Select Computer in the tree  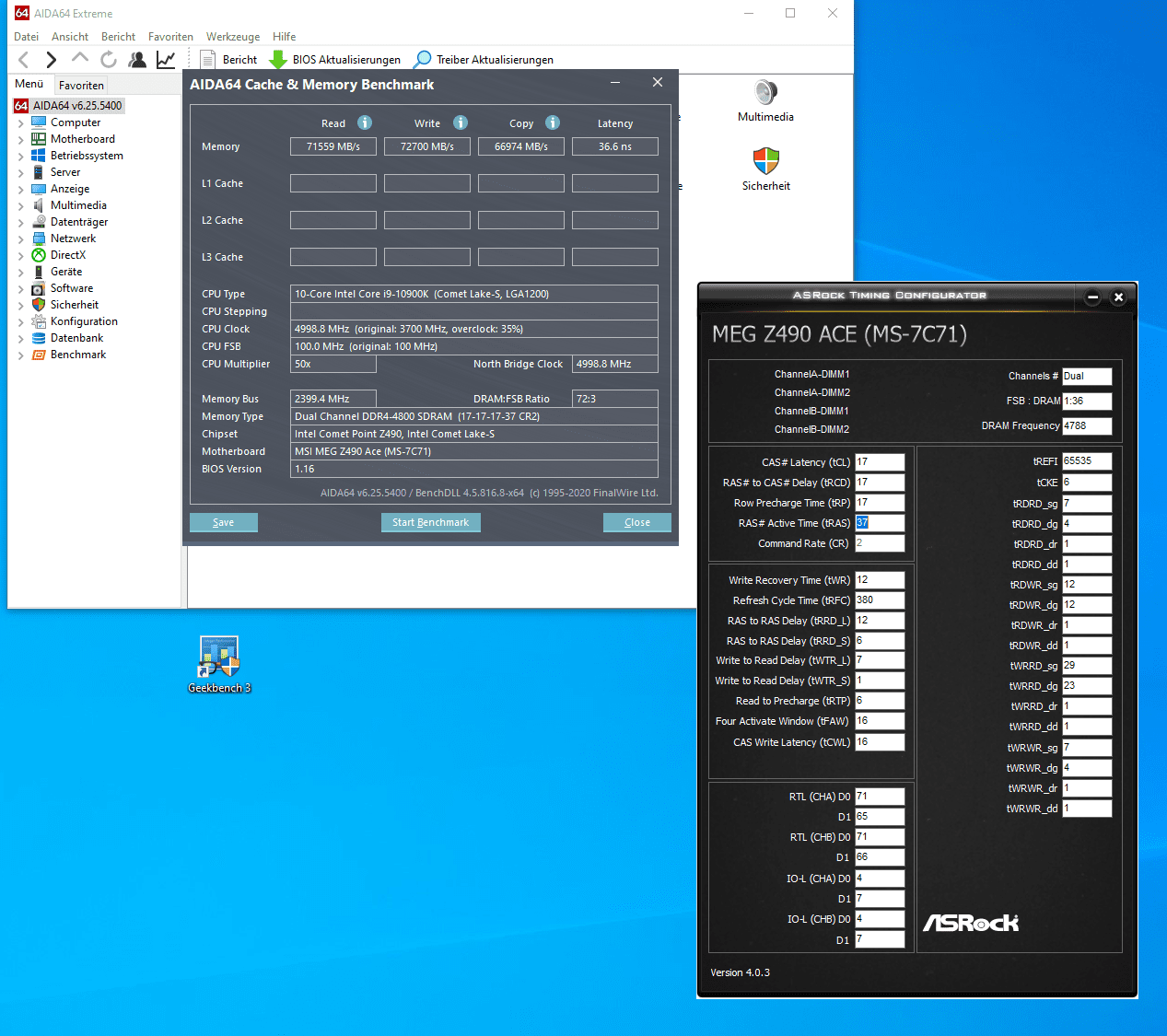pos(76,122)
